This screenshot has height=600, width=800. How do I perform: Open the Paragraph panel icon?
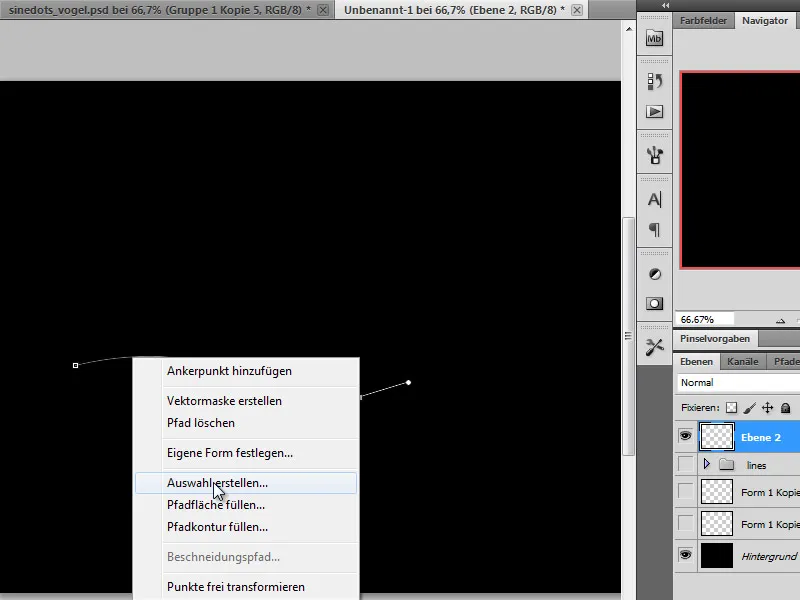pyautogui.click(x=654, y=230)
